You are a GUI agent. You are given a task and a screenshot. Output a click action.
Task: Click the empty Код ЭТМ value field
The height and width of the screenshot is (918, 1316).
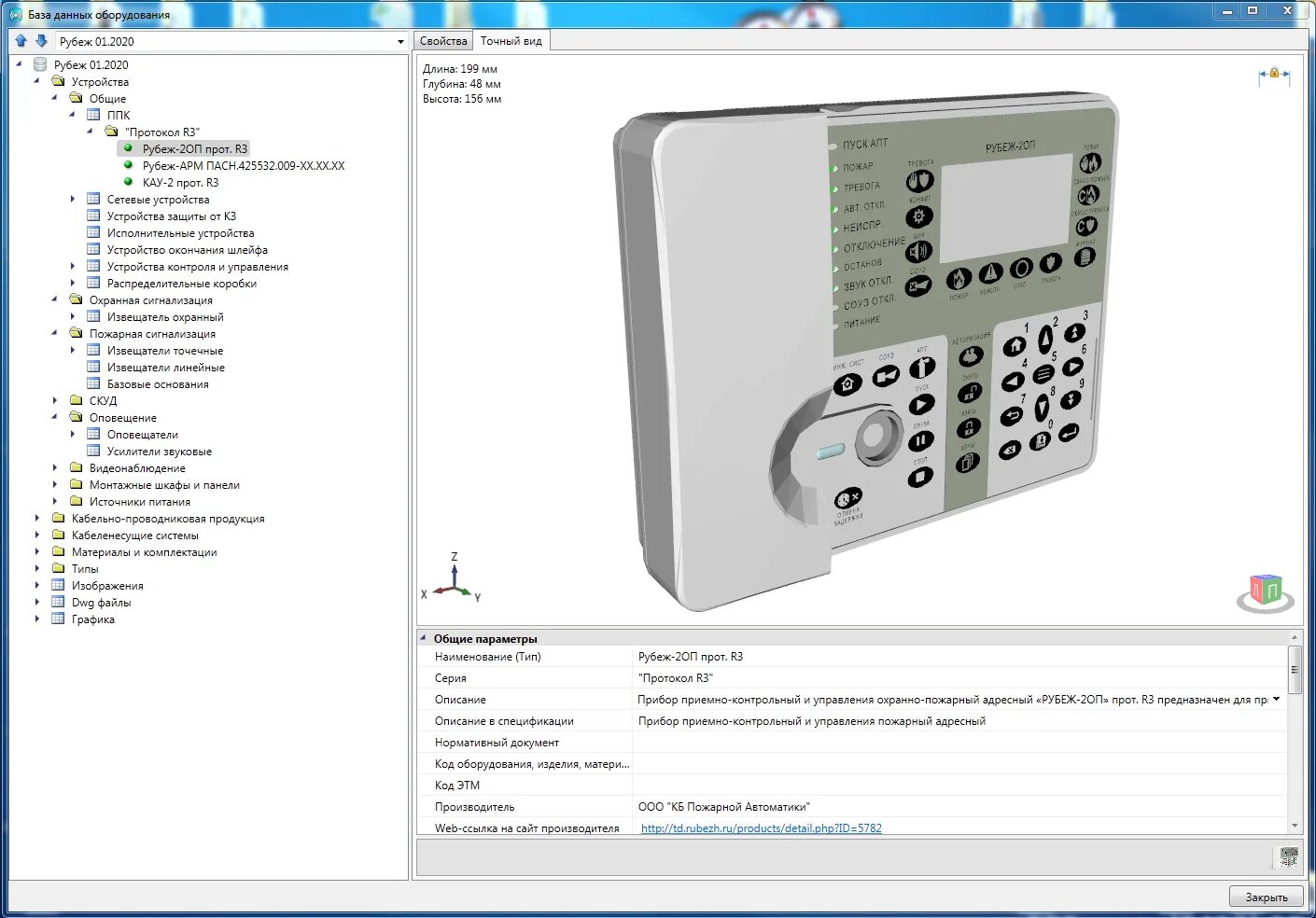[959, 786]
